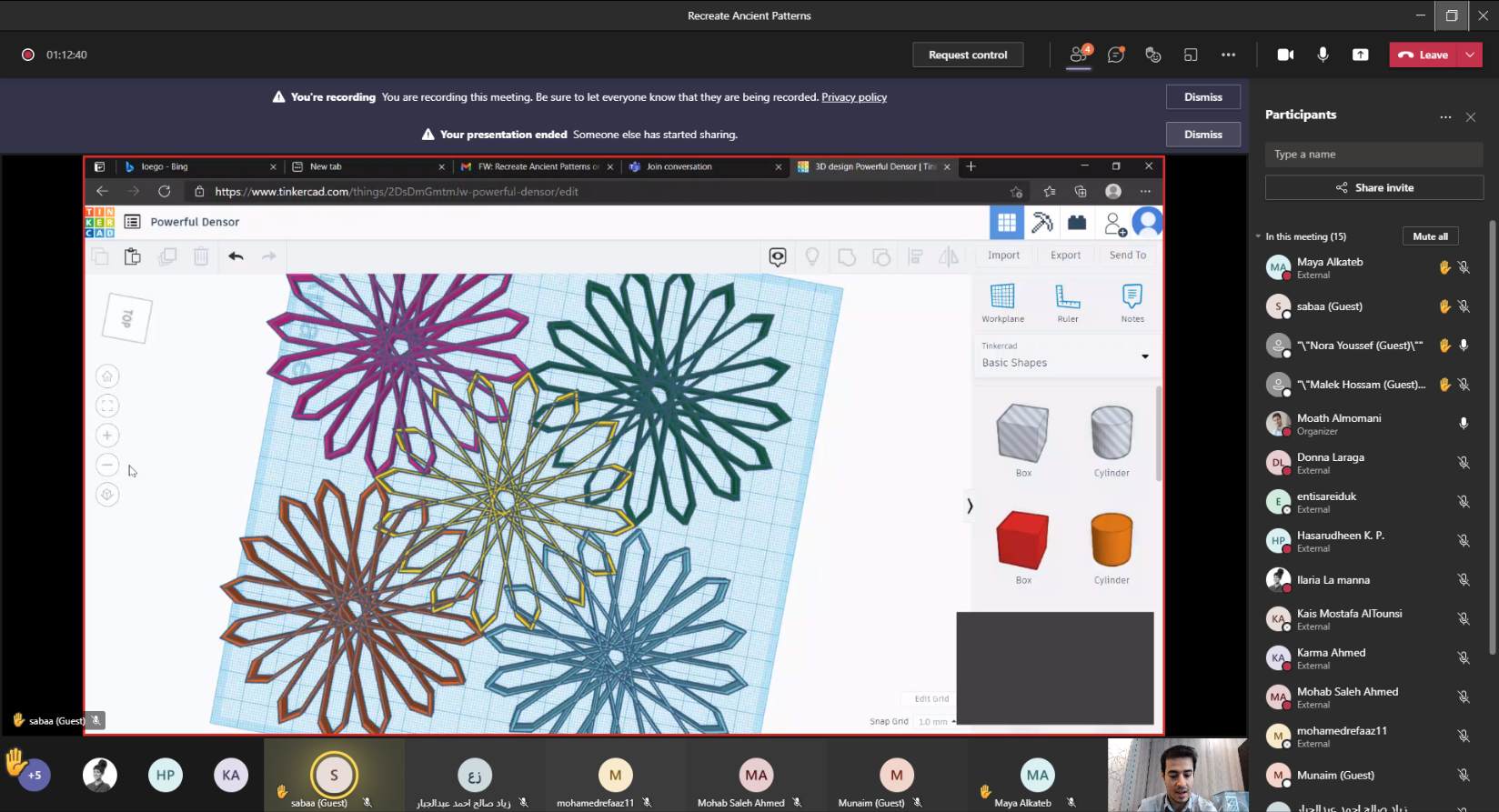Click entisareiduk muted mic icon
This screenshot has height=812, width=1499.
point(1464,502)
